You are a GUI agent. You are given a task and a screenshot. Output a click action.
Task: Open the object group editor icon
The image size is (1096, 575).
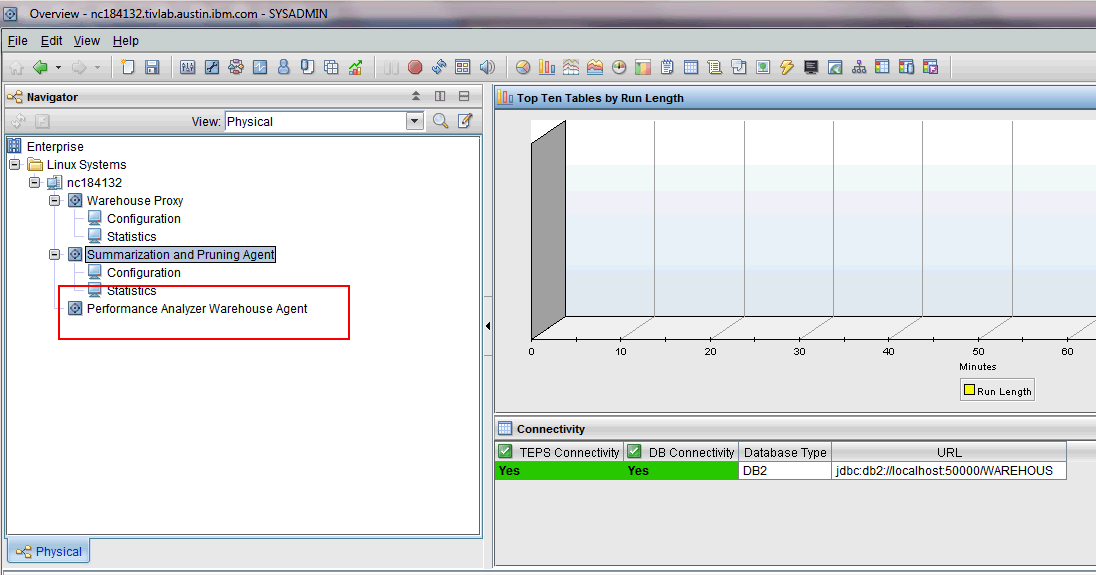[x=331, y=67]
